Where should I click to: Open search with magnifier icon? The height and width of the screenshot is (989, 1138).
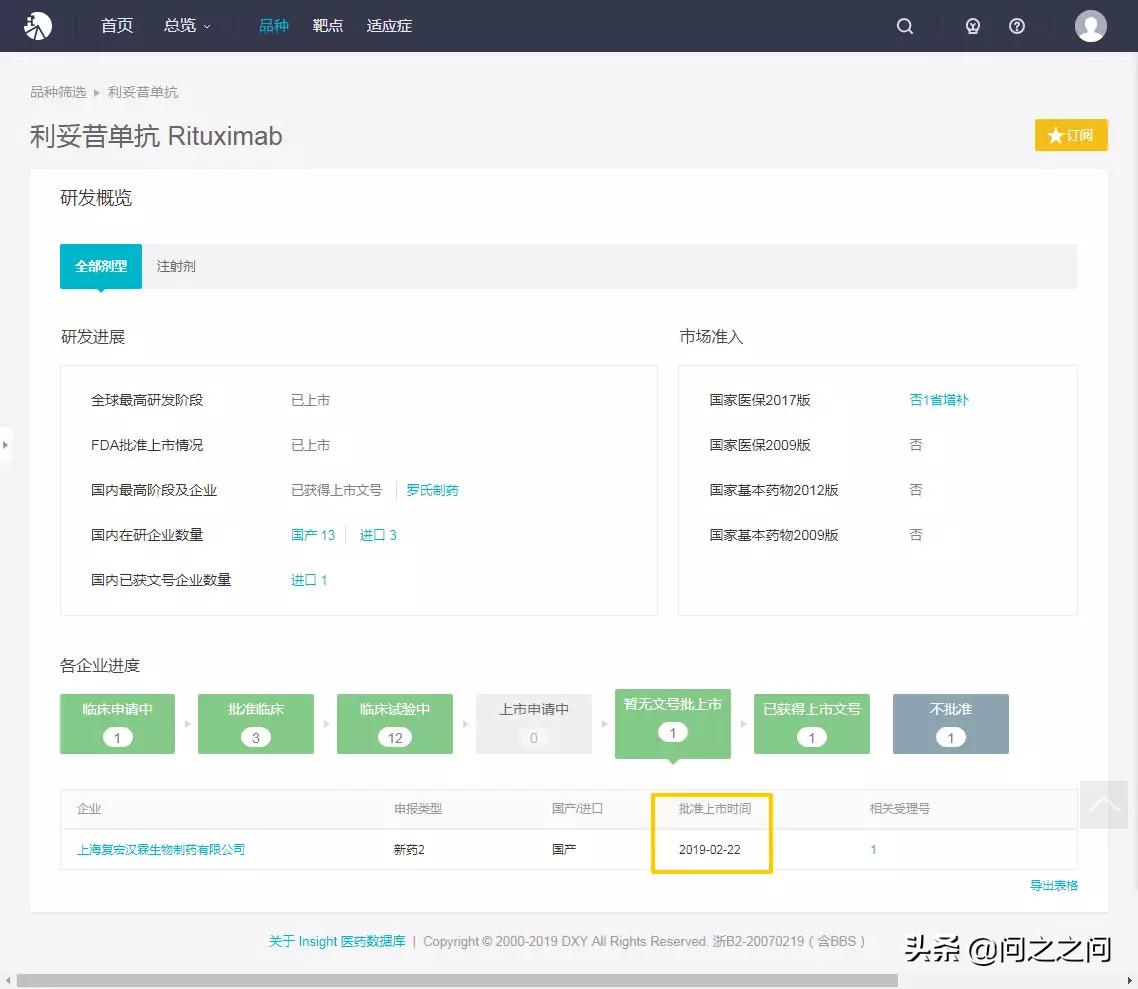coord(905,27)
